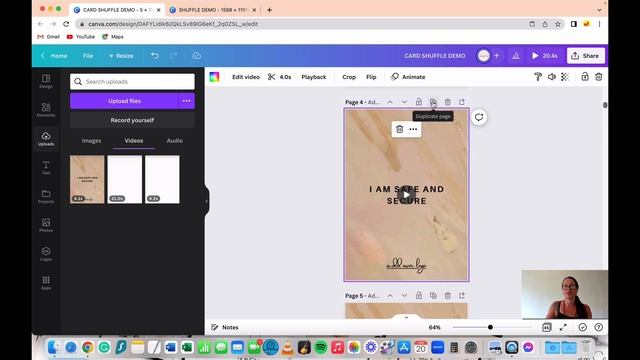Click the checkmark circle icon in bottom bar
Viewport: 640px width, 360px height.
[x=582, y=327]
